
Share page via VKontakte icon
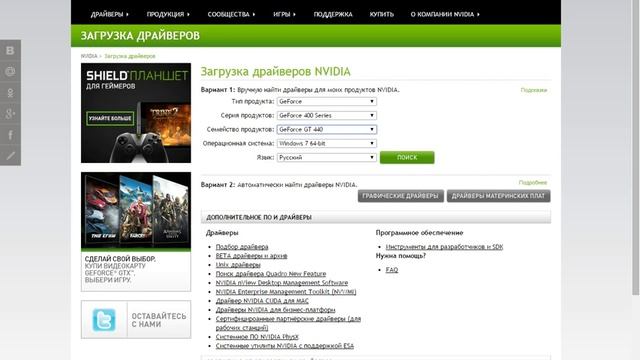click(10, 50)
